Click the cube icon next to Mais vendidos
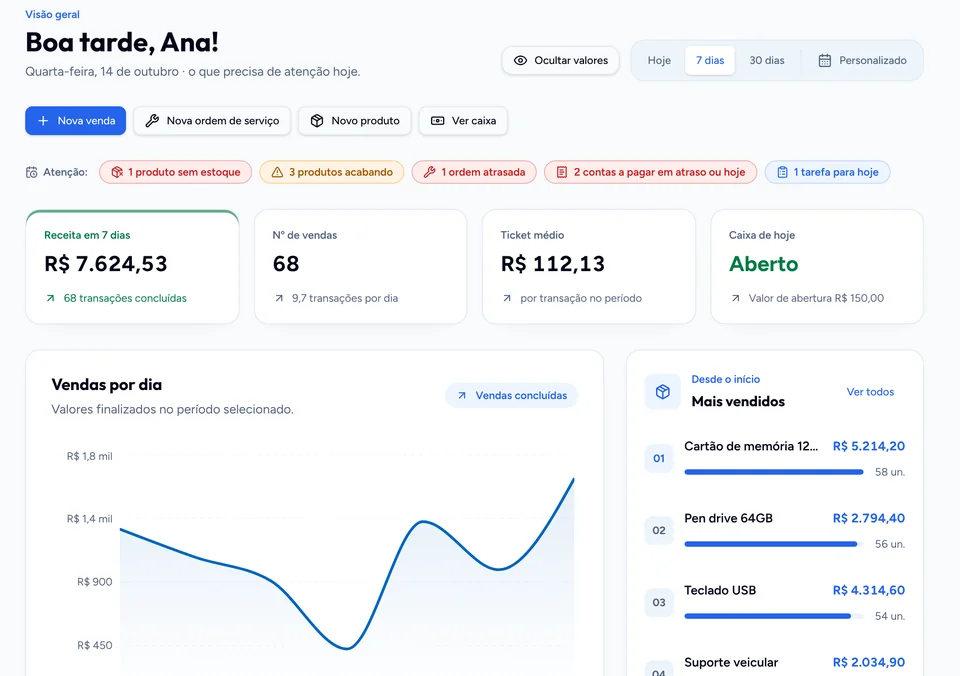The image size is (960, 676). 662,392
